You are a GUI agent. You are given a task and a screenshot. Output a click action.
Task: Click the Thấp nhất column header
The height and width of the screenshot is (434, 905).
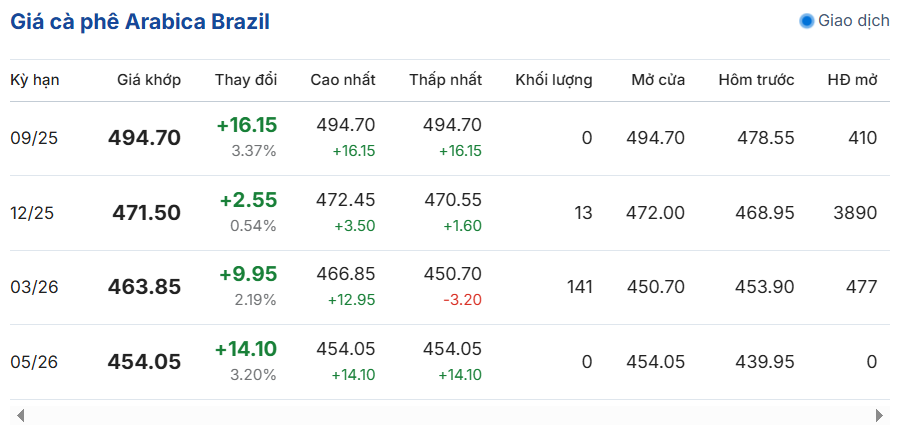click(x=446, y=80)
